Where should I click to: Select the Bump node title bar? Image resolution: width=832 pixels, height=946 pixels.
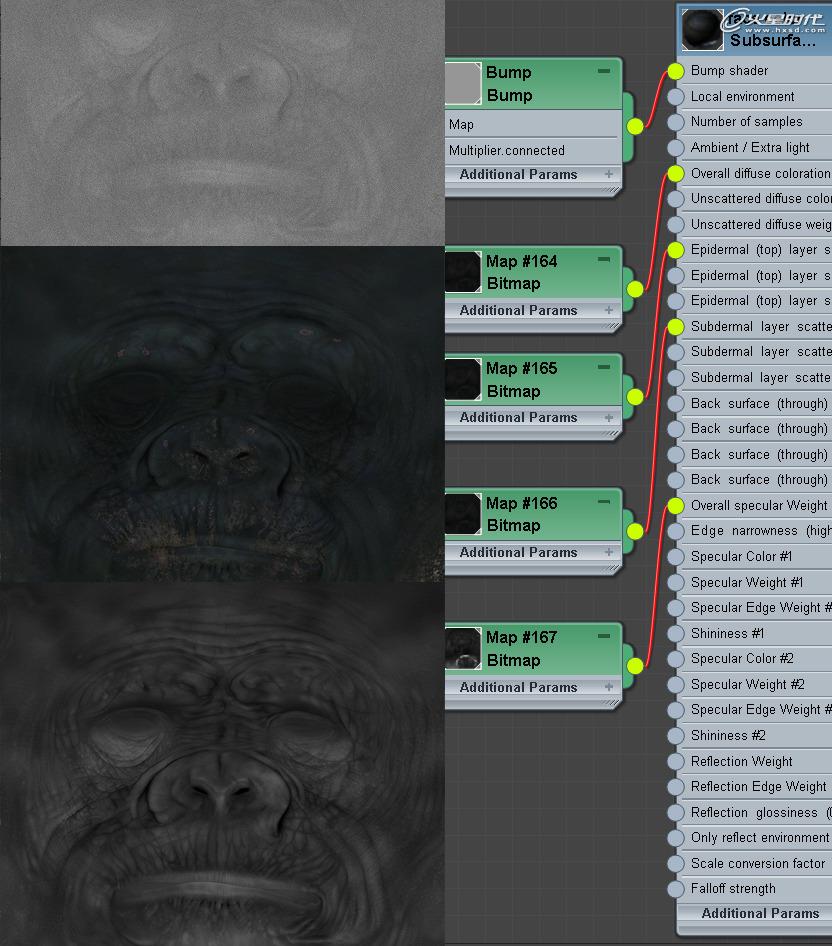533,83
